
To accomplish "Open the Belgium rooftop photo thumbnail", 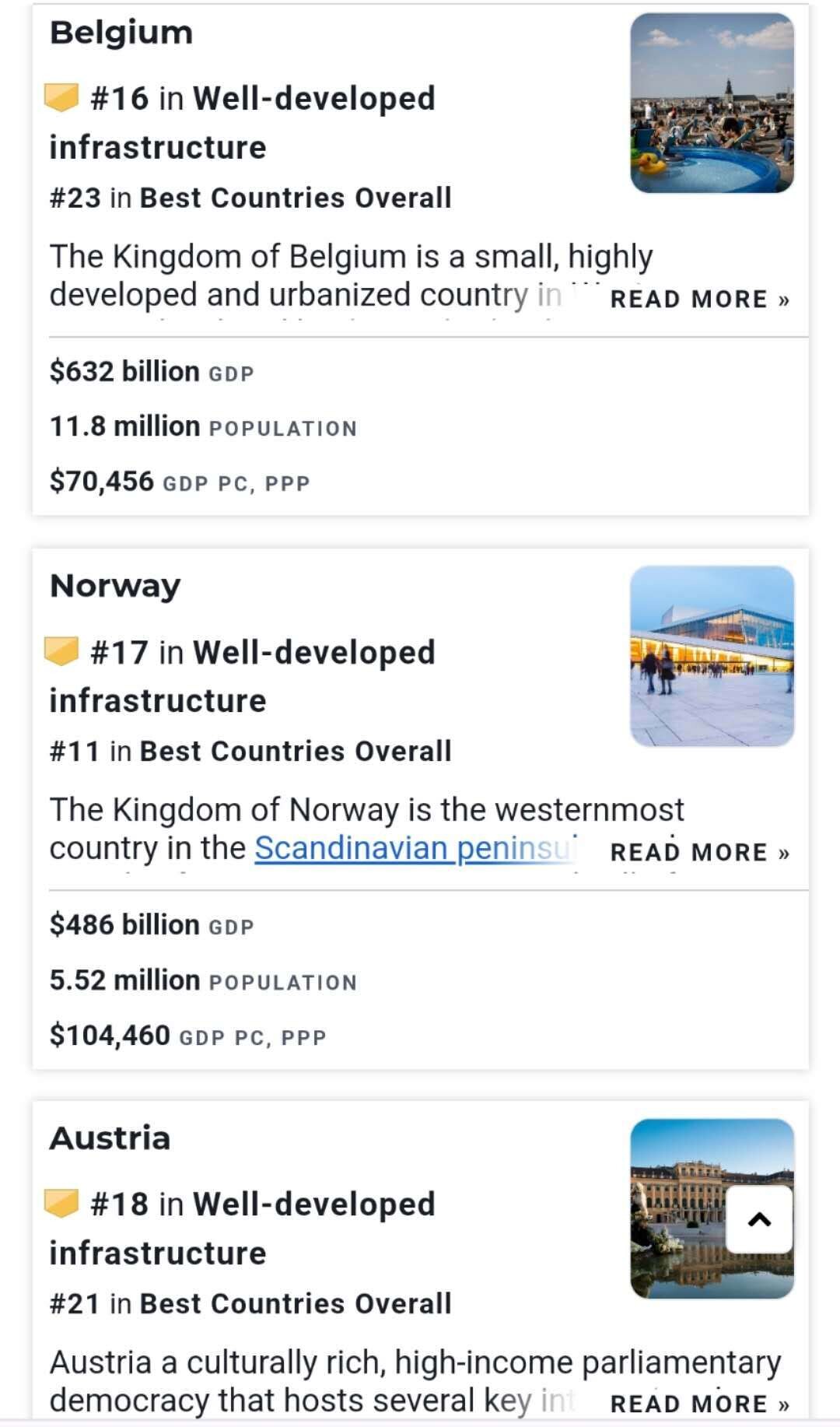I will click(712, 103).
